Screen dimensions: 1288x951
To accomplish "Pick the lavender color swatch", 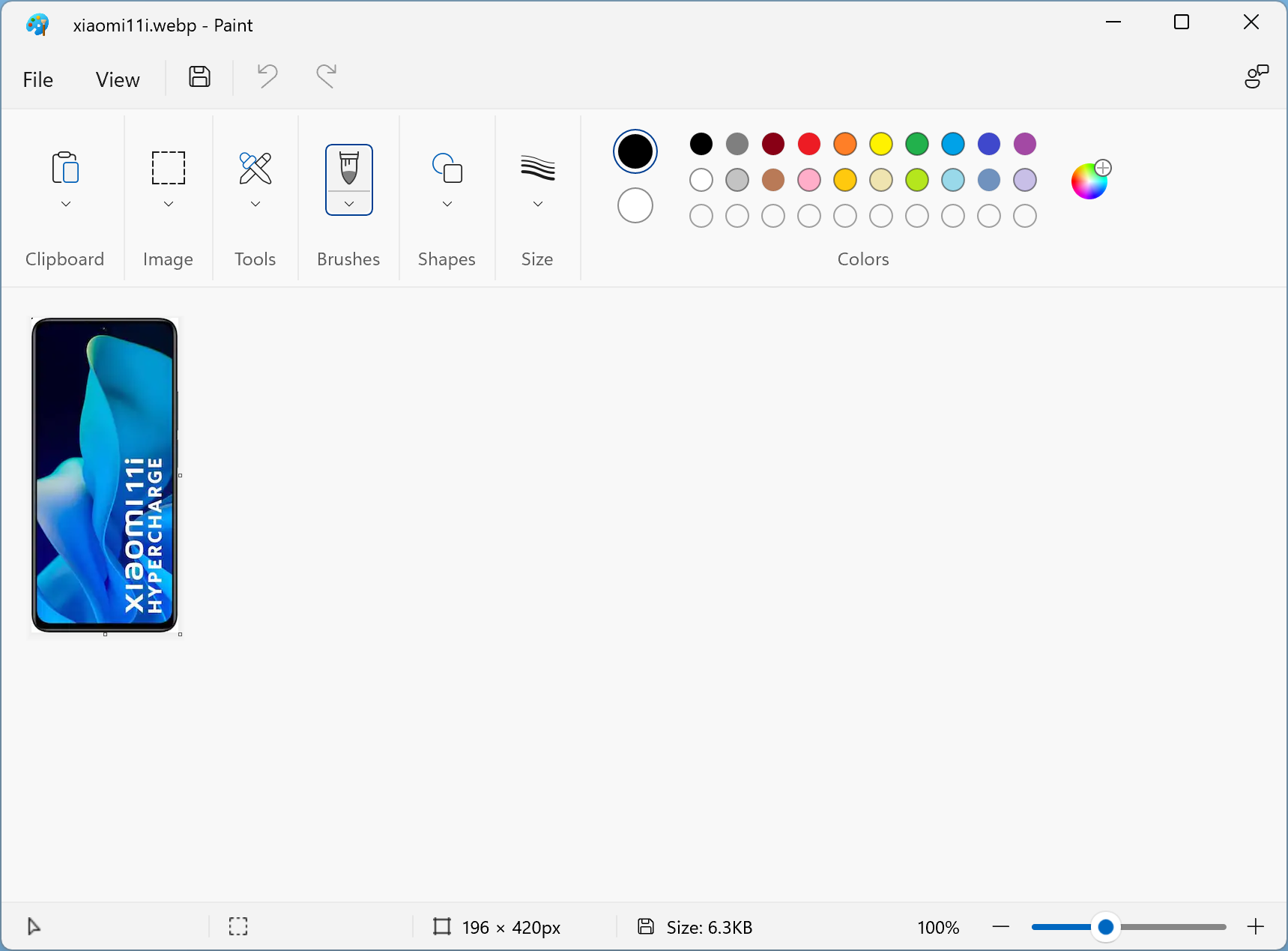I will tap(1025, 180).
